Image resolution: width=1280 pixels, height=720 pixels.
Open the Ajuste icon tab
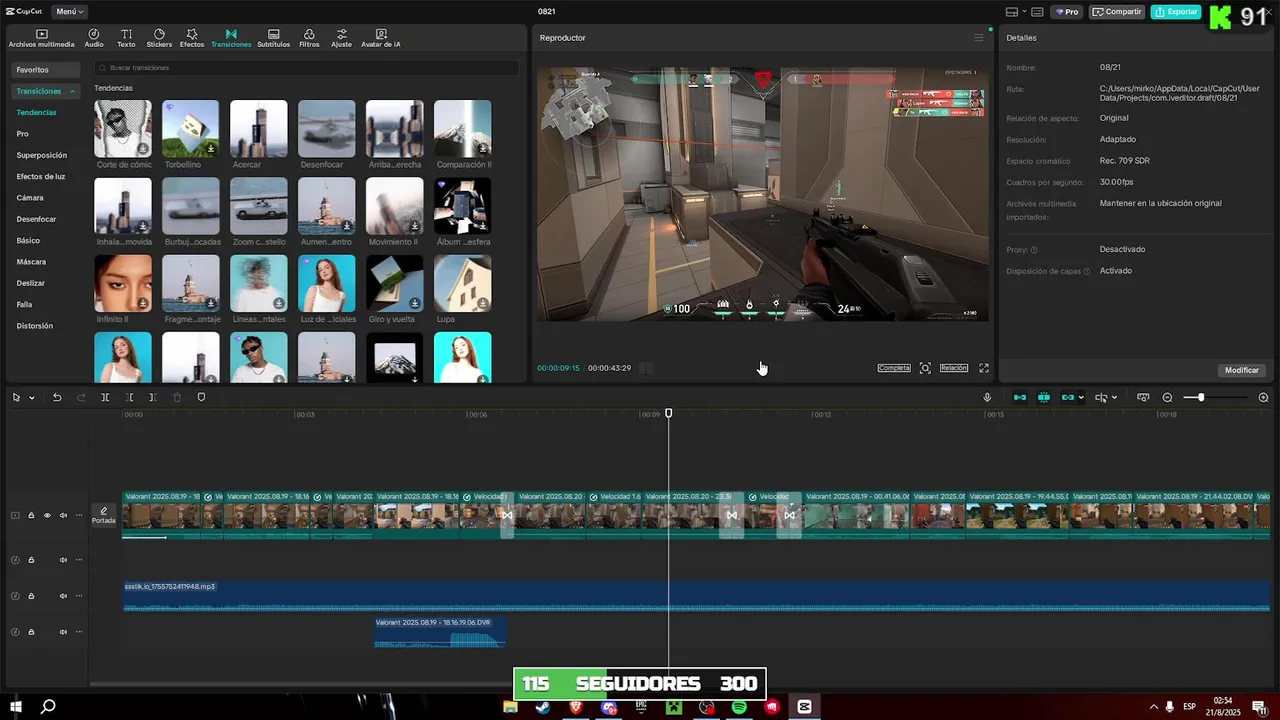(342, 38)
